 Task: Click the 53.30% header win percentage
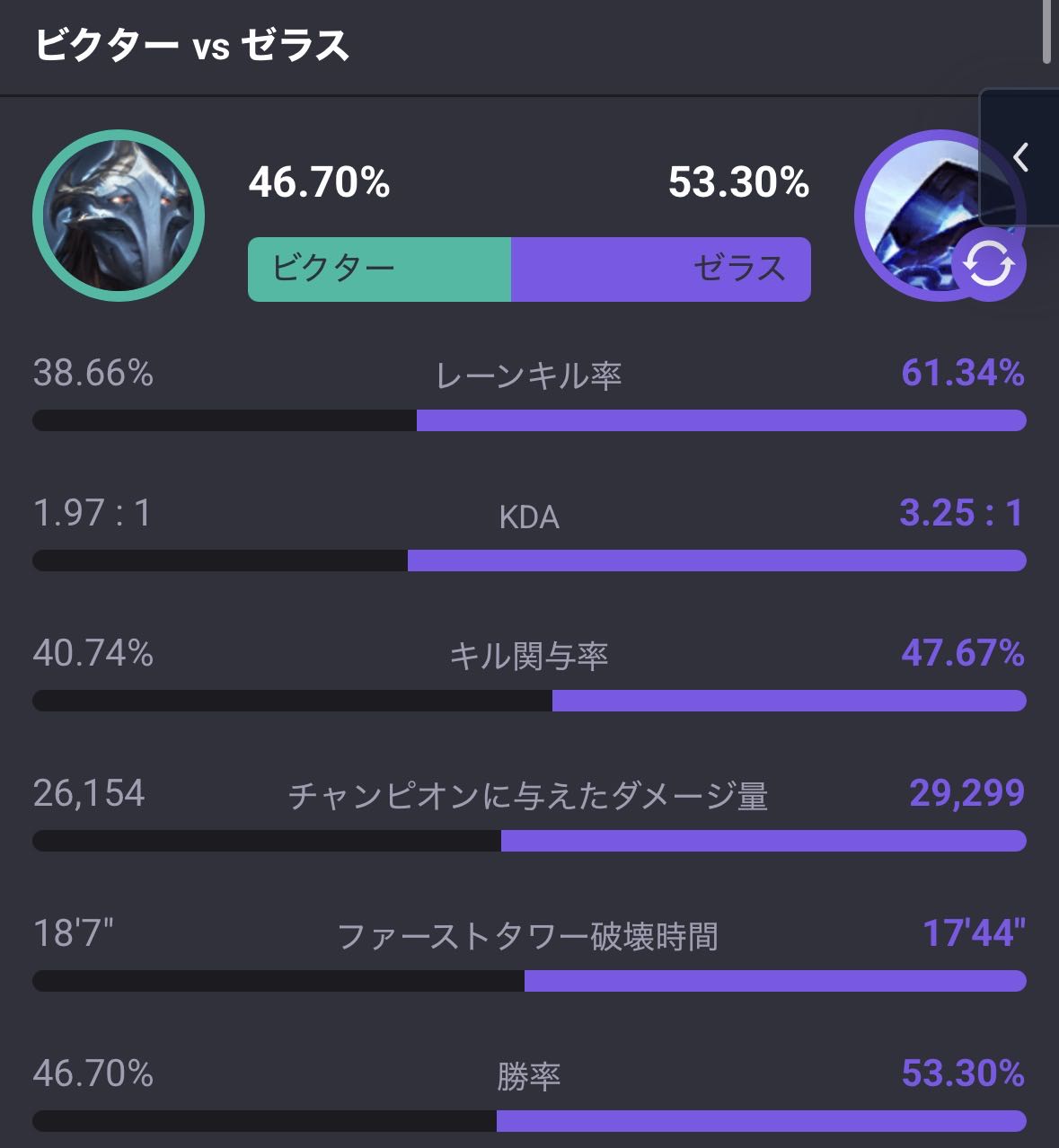coord(739,182)
